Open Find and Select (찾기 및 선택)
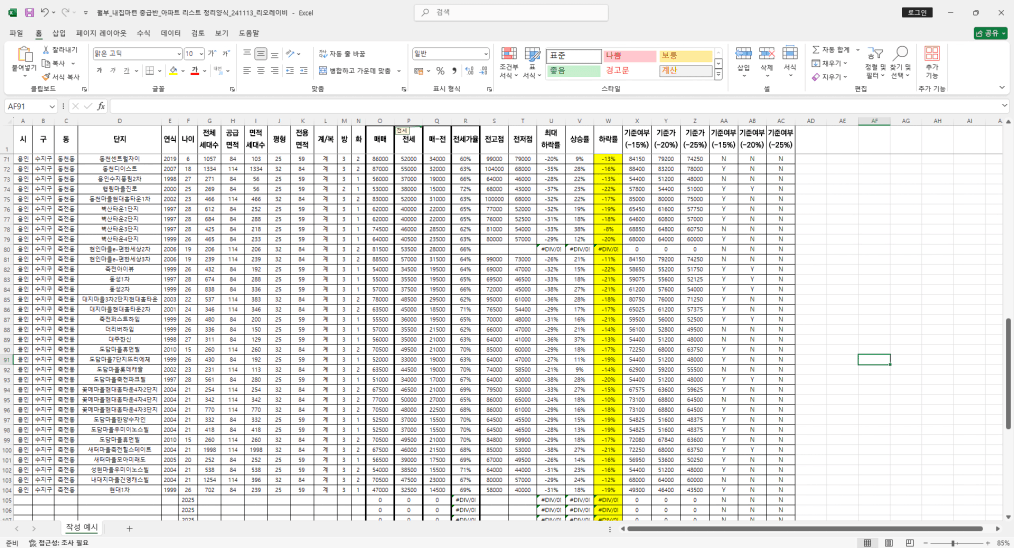This screenshot has height=548, width=1014. [900, 63]
